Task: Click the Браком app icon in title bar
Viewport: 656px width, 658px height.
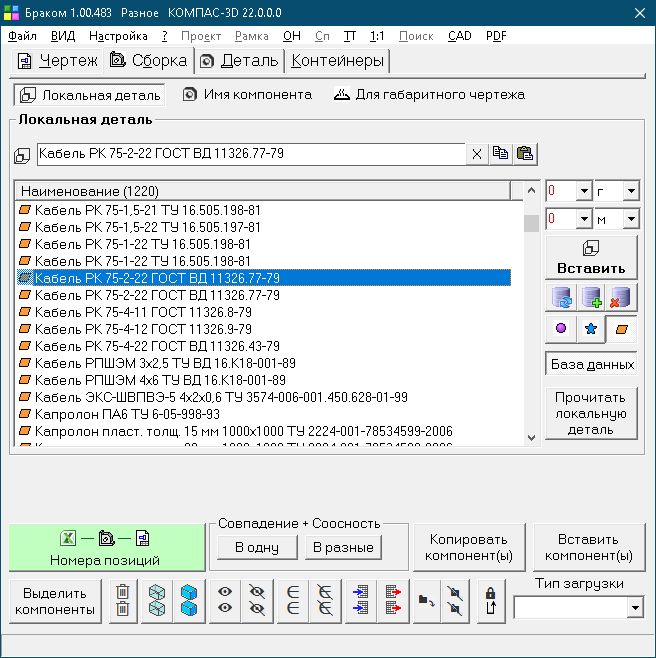Action: (x=11, y=13)
